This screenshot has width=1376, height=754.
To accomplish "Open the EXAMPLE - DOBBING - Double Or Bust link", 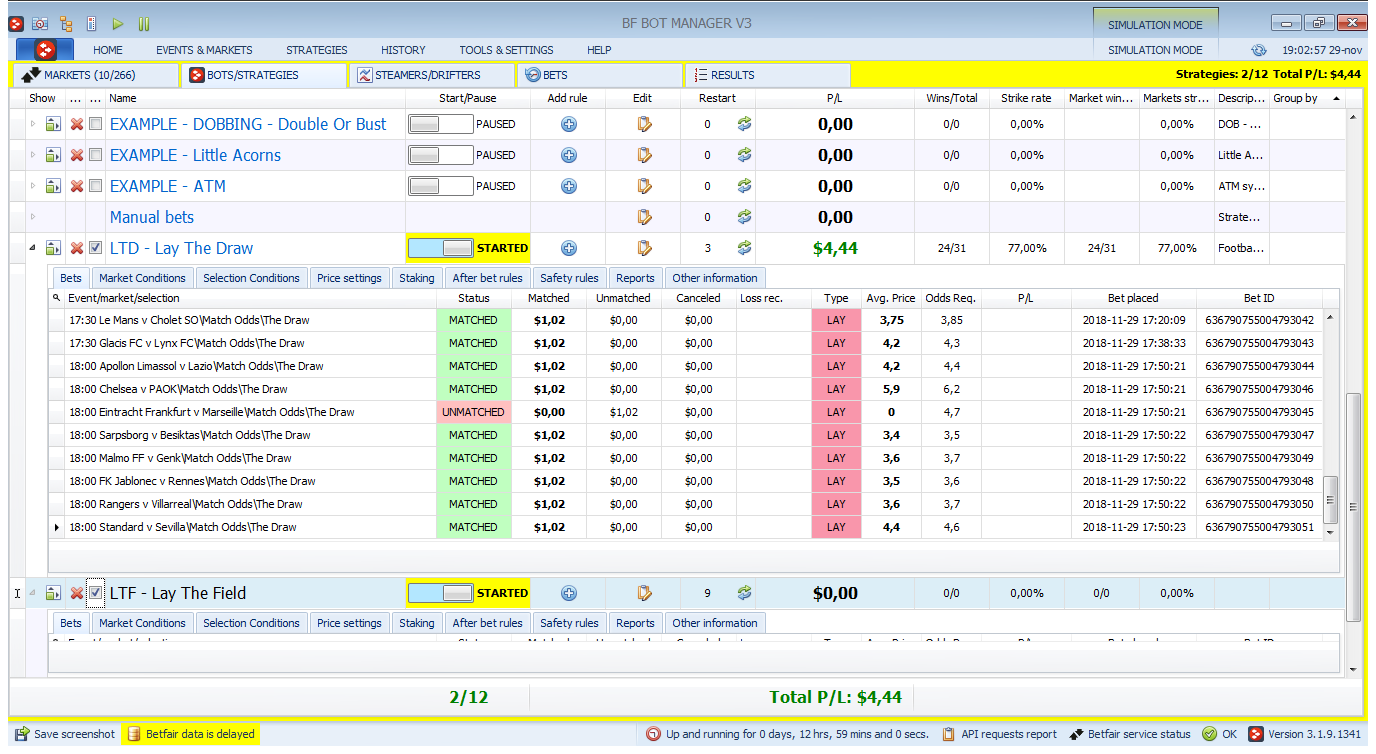I will click(248, 124).
